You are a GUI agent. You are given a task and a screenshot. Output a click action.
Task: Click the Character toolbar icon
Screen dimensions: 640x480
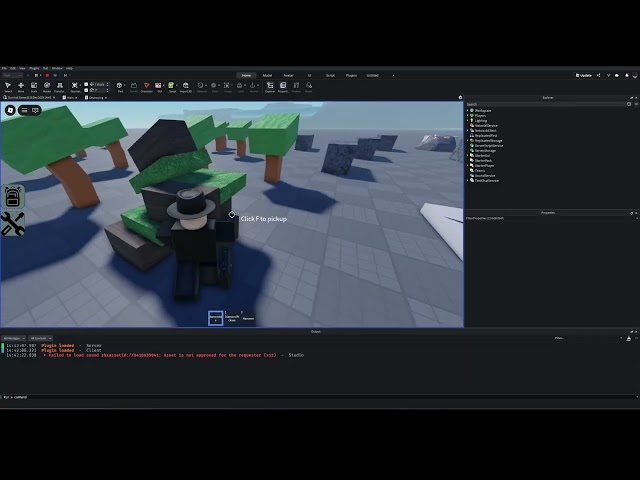coord(147,87)
